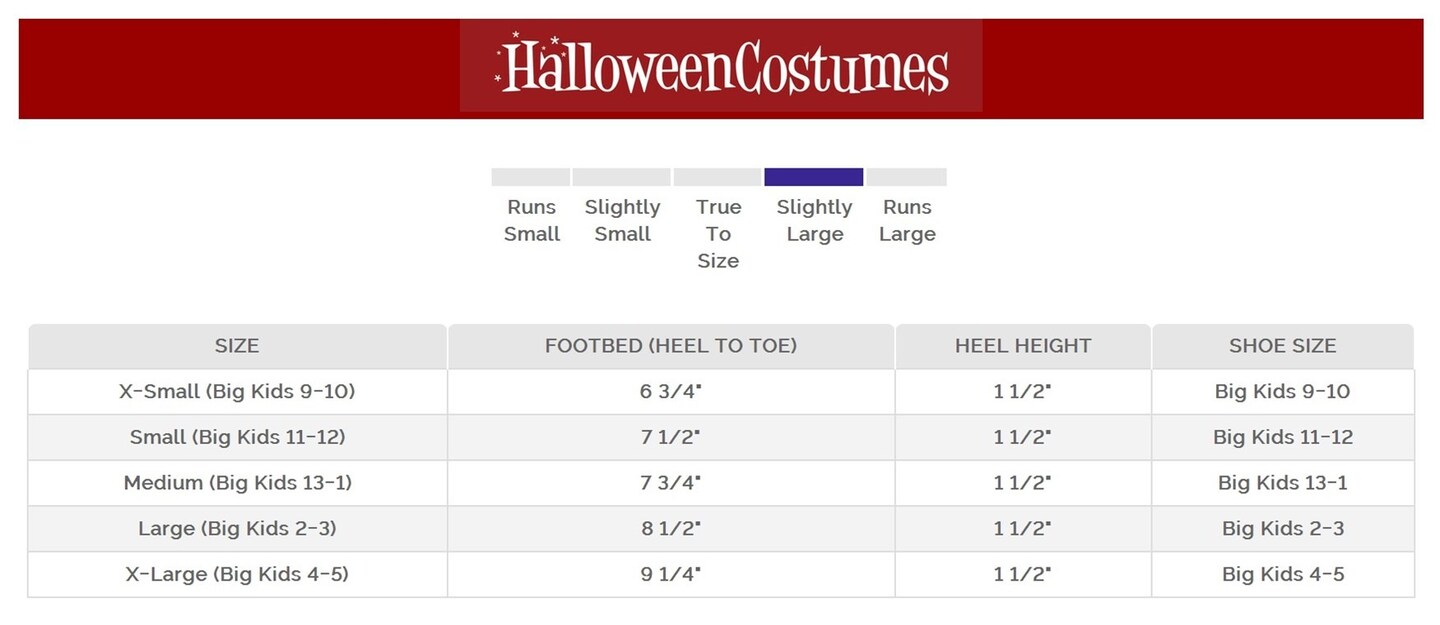Select the Runs Large fit segment
This screenshot has height=625, width=1440.
click(906, 177)
